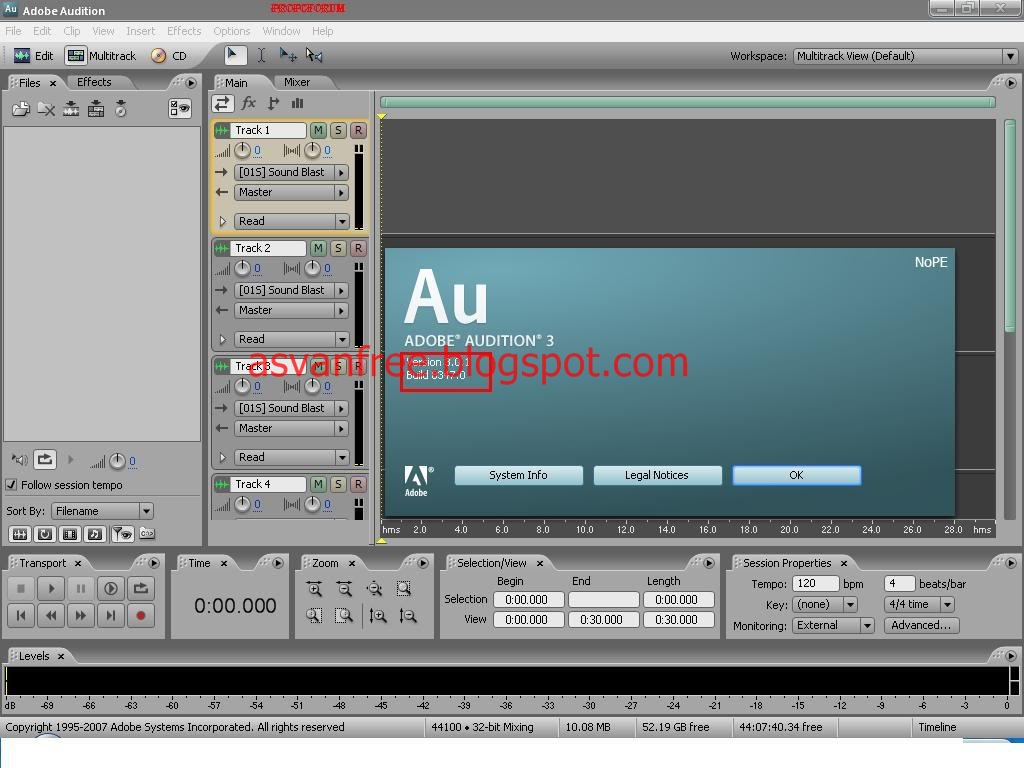Click the Show Inputs/Outputs icon
The height and width of the screenshot is (768, 1024).
[x=222, y=104]
